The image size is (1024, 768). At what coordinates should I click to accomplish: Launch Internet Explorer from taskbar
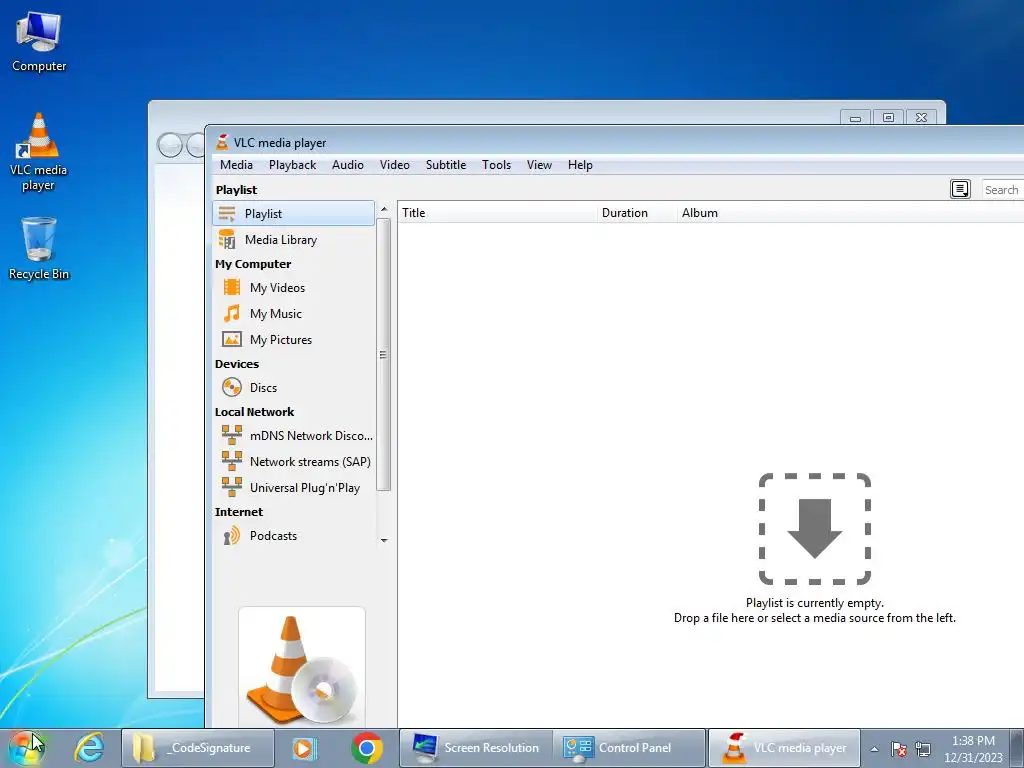point(89,748)
